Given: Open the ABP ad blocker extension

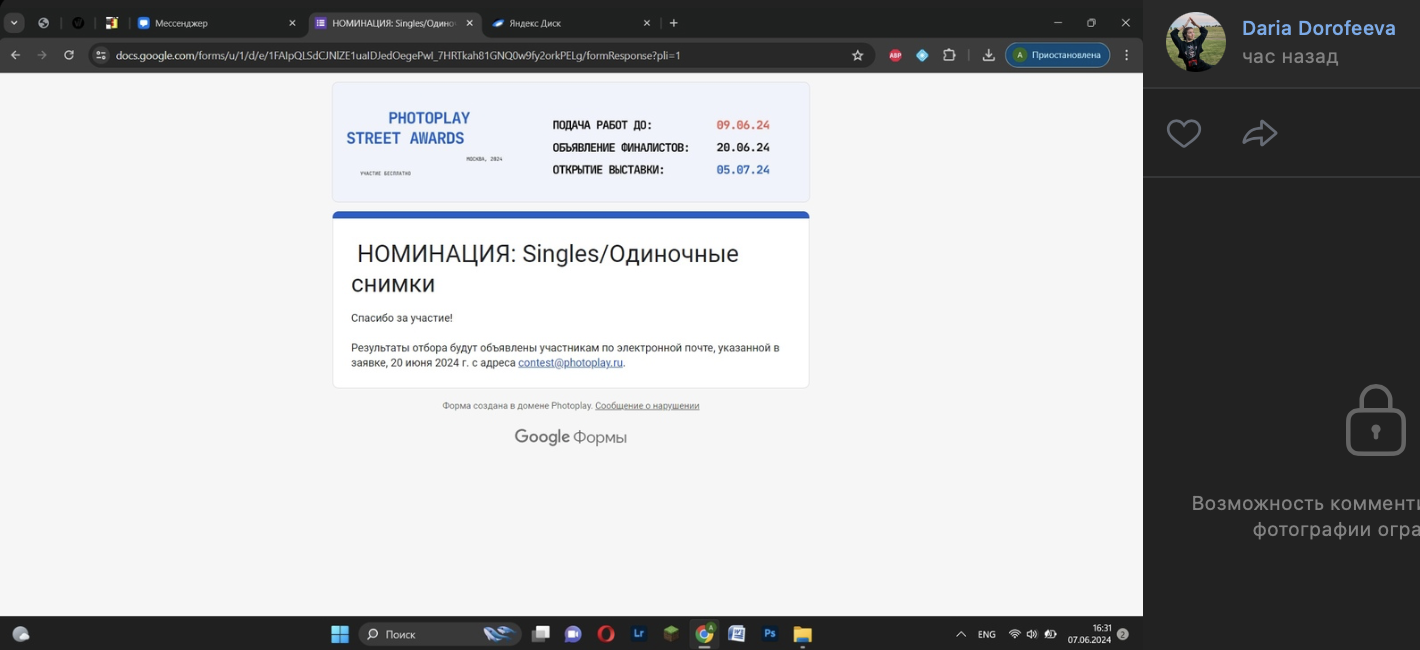Looking at the screenshot, I should point(895,55).
